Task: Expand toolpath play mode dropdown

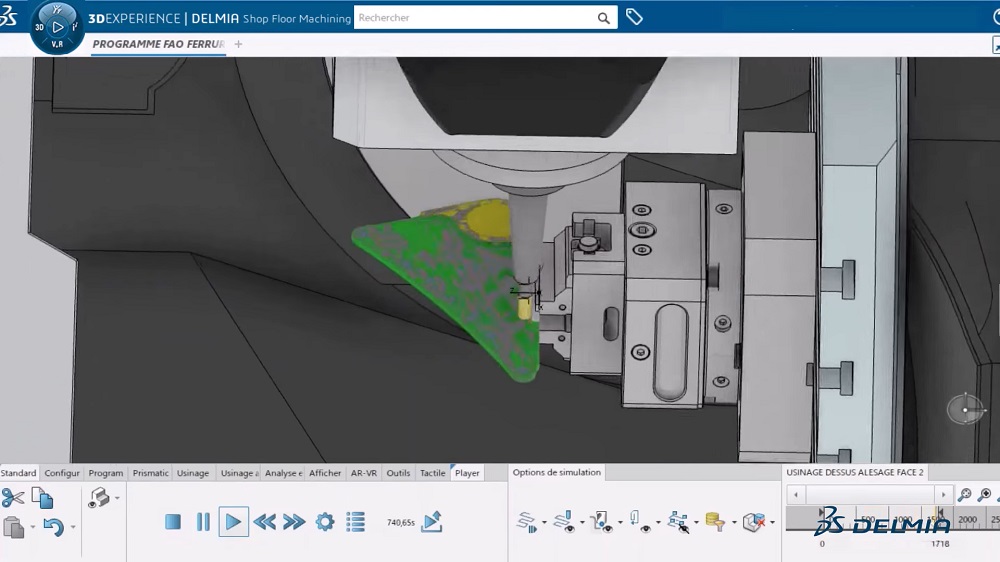Action: click(544, 522)
